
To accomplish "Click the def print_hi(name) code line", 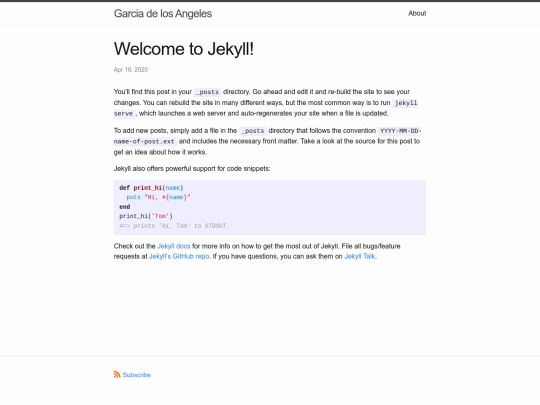I will [151, 188].
